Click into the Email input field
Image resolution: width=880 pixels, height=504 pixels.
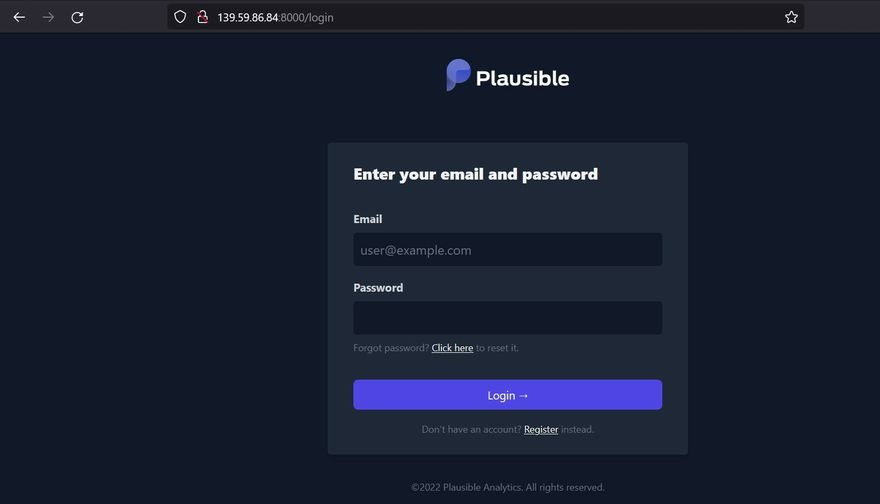point(507,250)
